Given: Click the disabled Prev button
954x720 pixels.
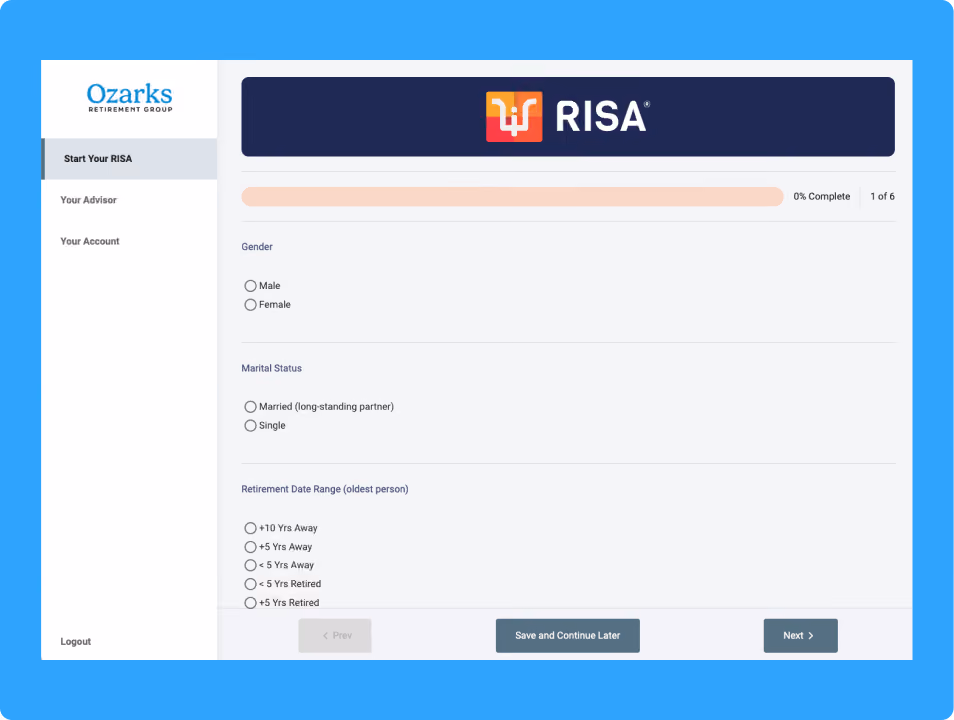Looking at the screenshot, I should coord(335,635).
